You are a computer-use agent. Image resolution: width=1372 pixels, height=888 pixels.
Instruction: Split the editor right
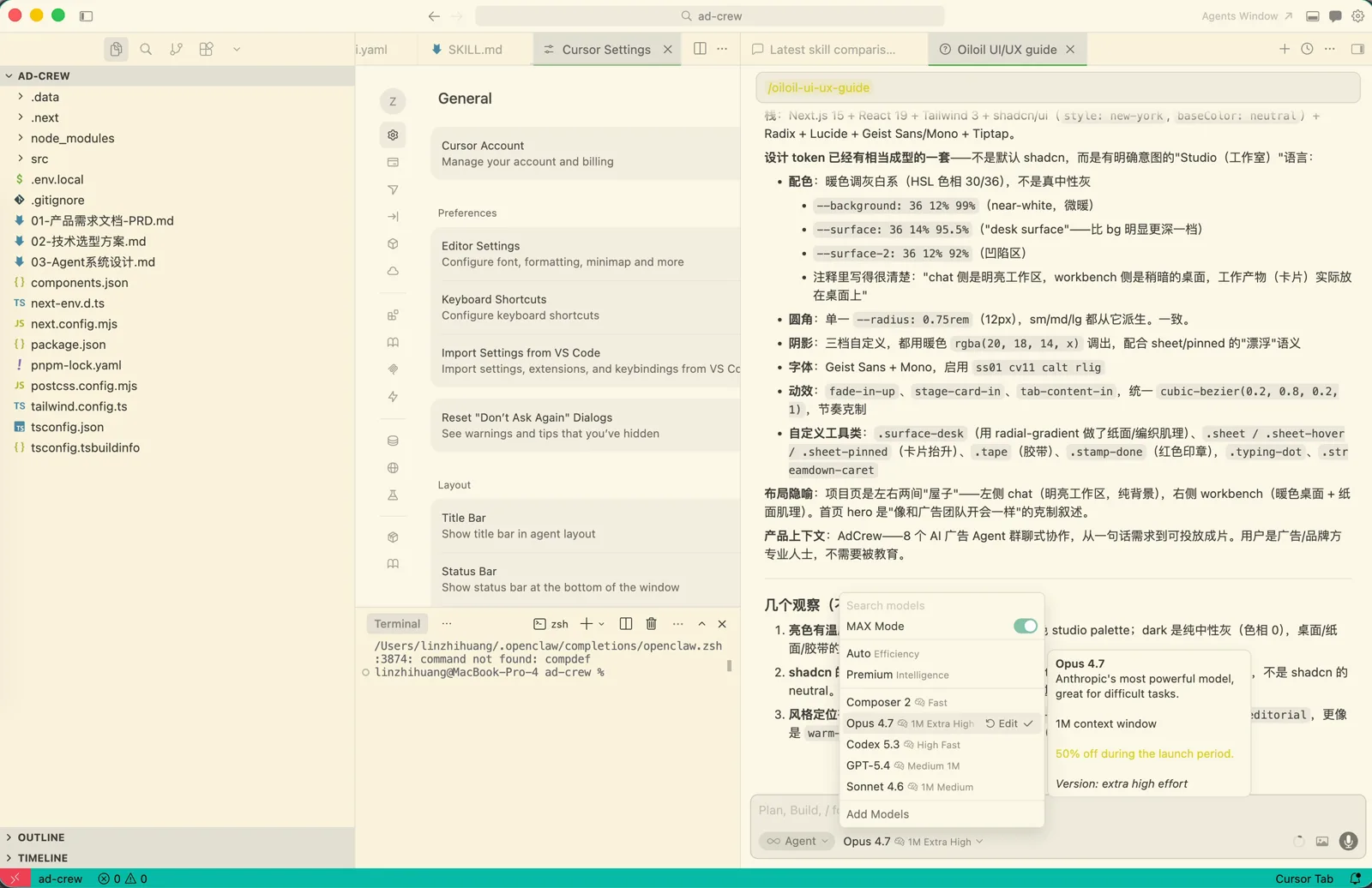click(700, 49)
